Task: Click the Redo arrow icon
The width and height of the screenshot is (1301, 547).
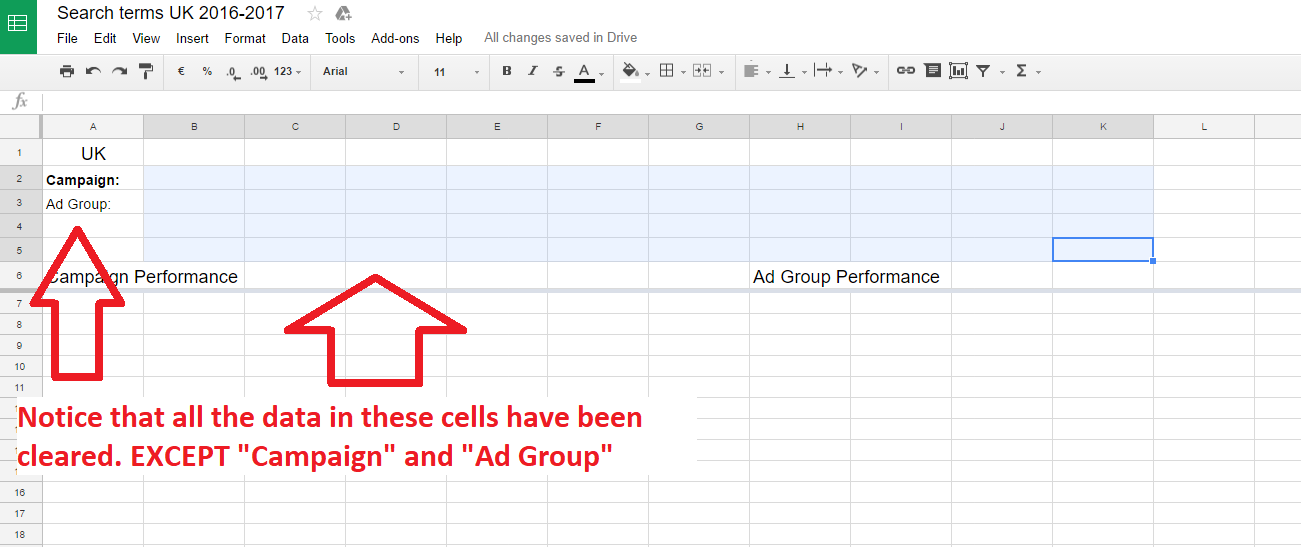Action: (x=119, y=71)
